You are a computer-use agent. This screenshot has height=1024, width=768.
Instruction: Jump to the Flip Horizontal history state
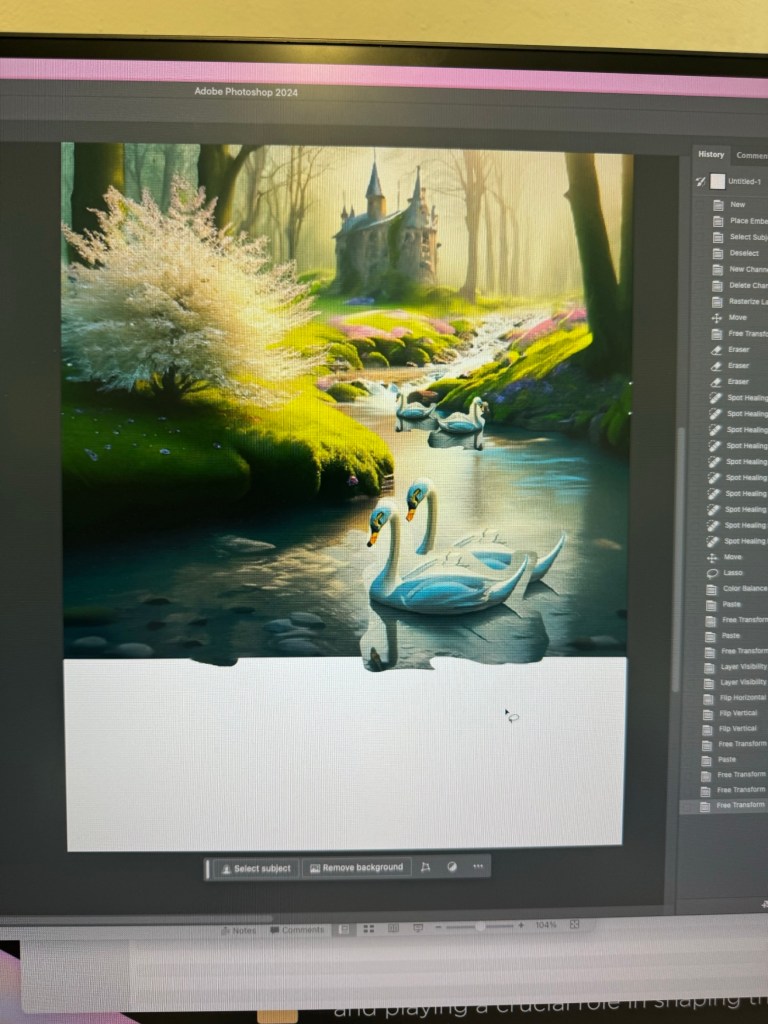[741, 697]
